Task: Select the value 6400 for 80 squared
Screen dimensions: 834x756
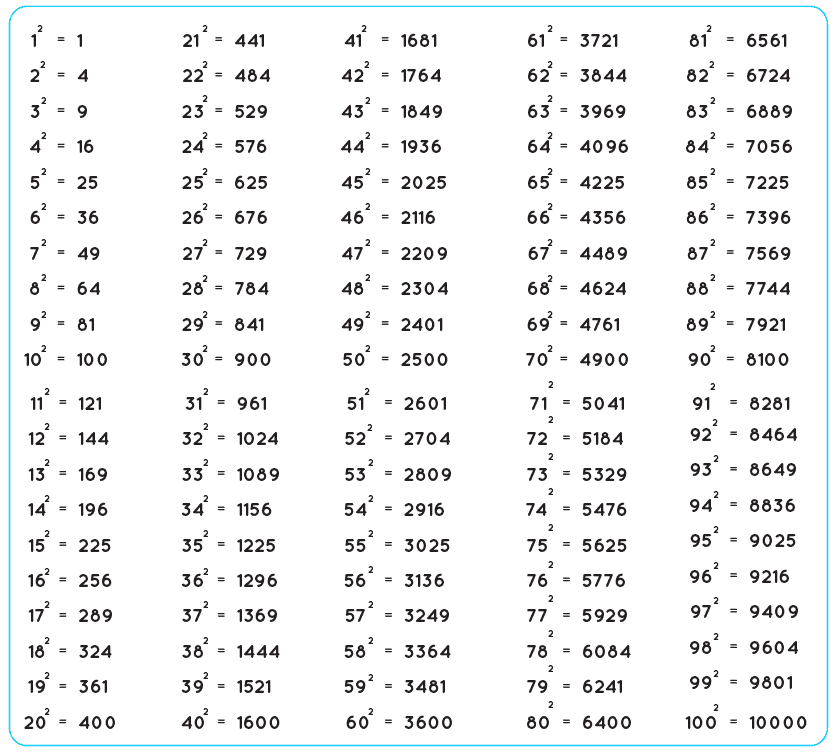Action: pos(607,722)
